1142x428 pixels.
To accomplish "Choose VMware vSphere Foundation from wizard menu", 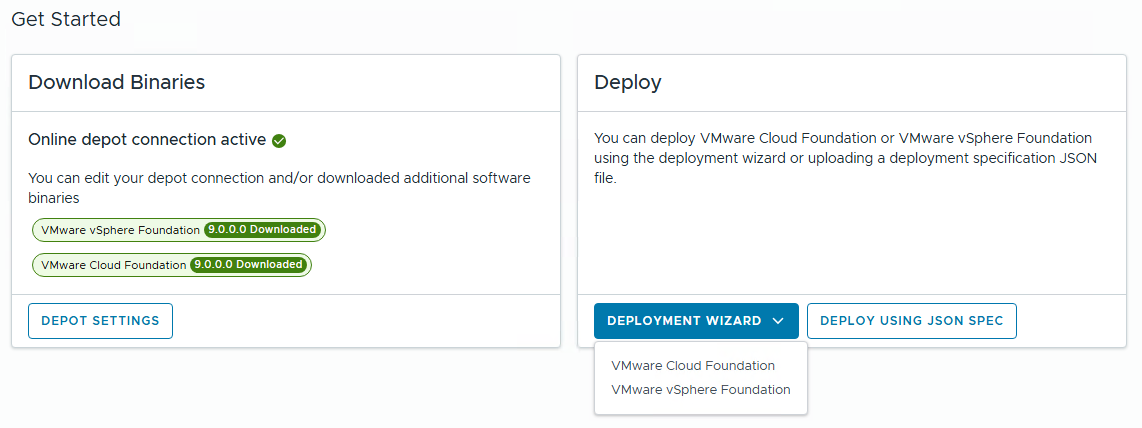I will 700,390.
